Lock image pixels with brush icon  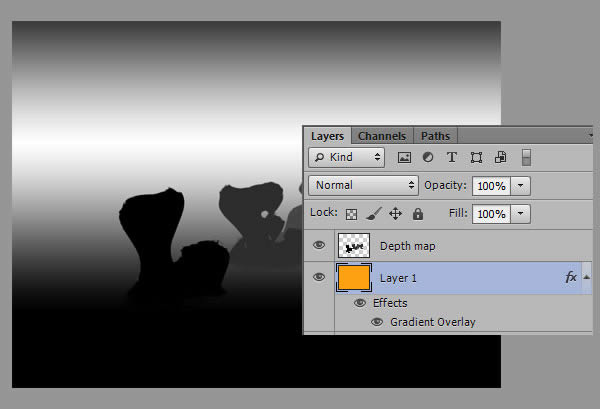tap(373, 214)
